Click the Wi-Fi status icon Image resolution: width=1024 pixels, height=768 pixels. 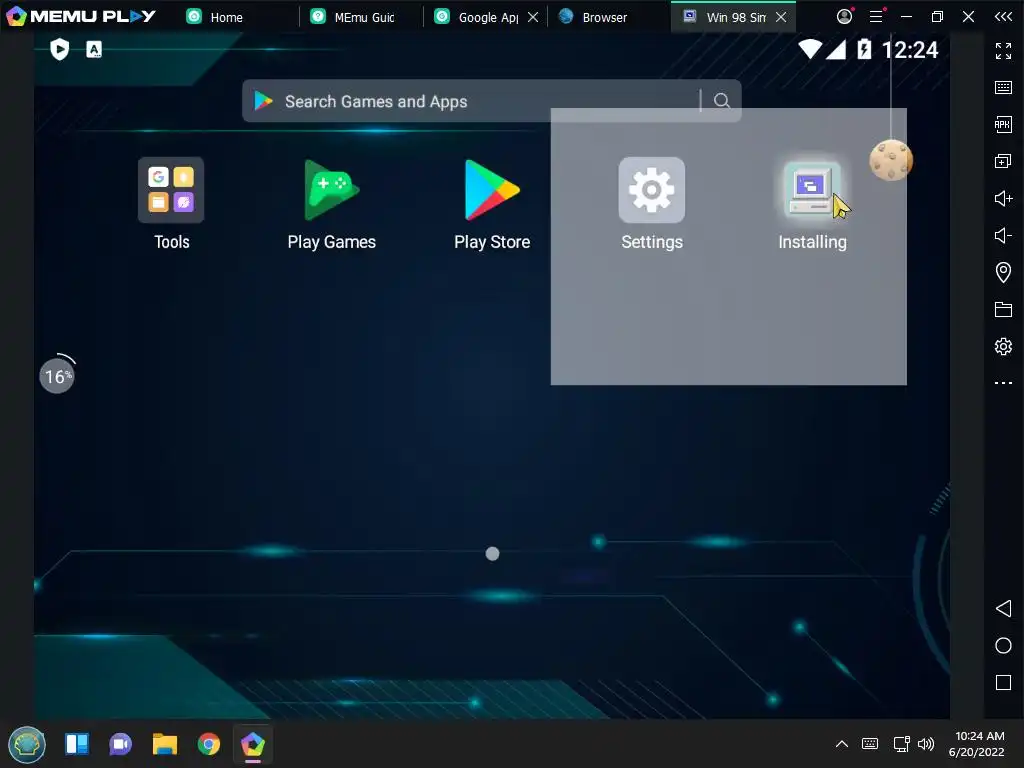(x=810, y=49)
